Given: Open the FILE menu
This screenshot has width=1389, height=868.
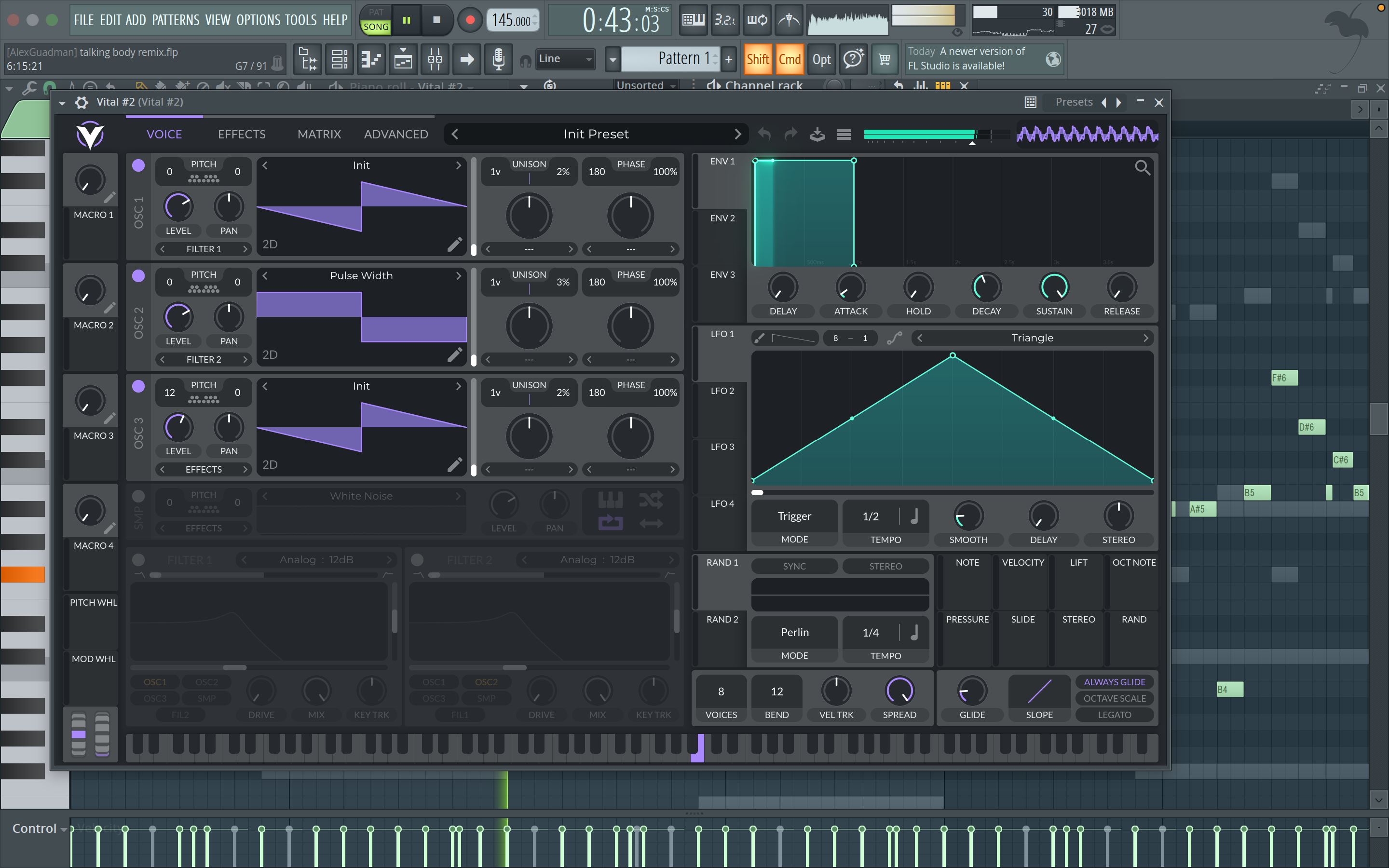Looking at the screenshot, I should [84, 20].
